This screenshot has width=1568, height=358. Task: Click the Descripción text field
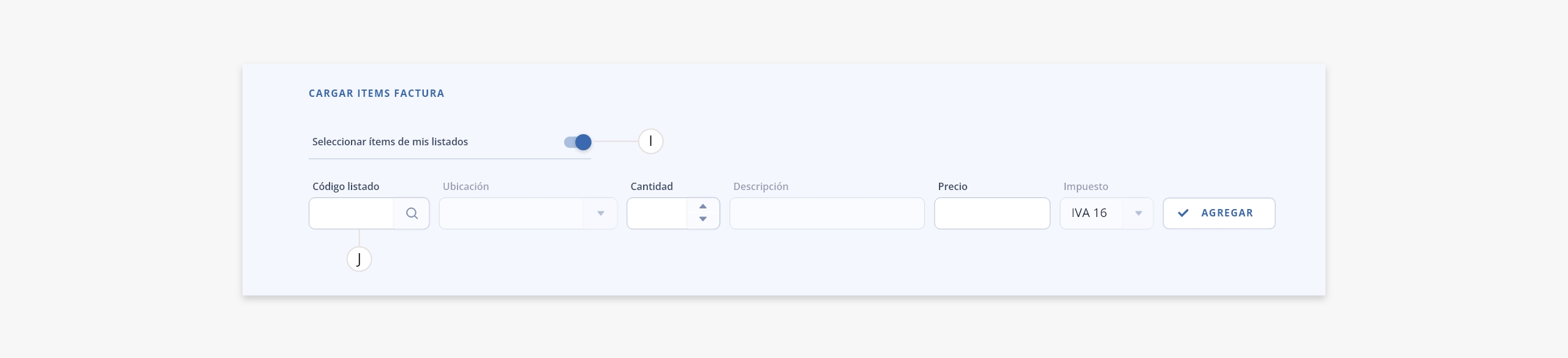point(827,213)
